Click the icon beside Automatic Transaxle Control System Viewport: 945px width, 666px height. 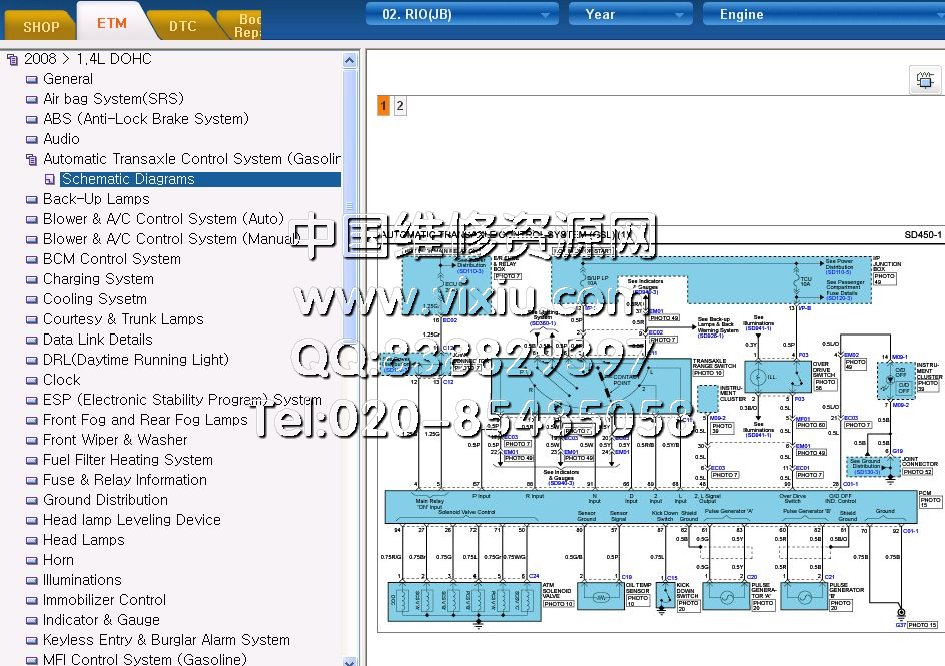pos(31,159)
